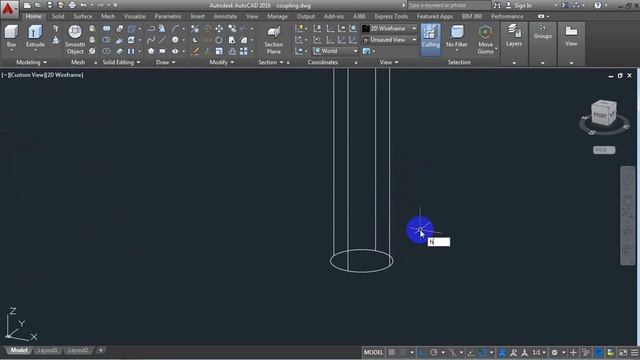Viewport: 640px width, 360px height.
Task: Toggle Clean Screen icon in status bar
Action: coord(623,352)
